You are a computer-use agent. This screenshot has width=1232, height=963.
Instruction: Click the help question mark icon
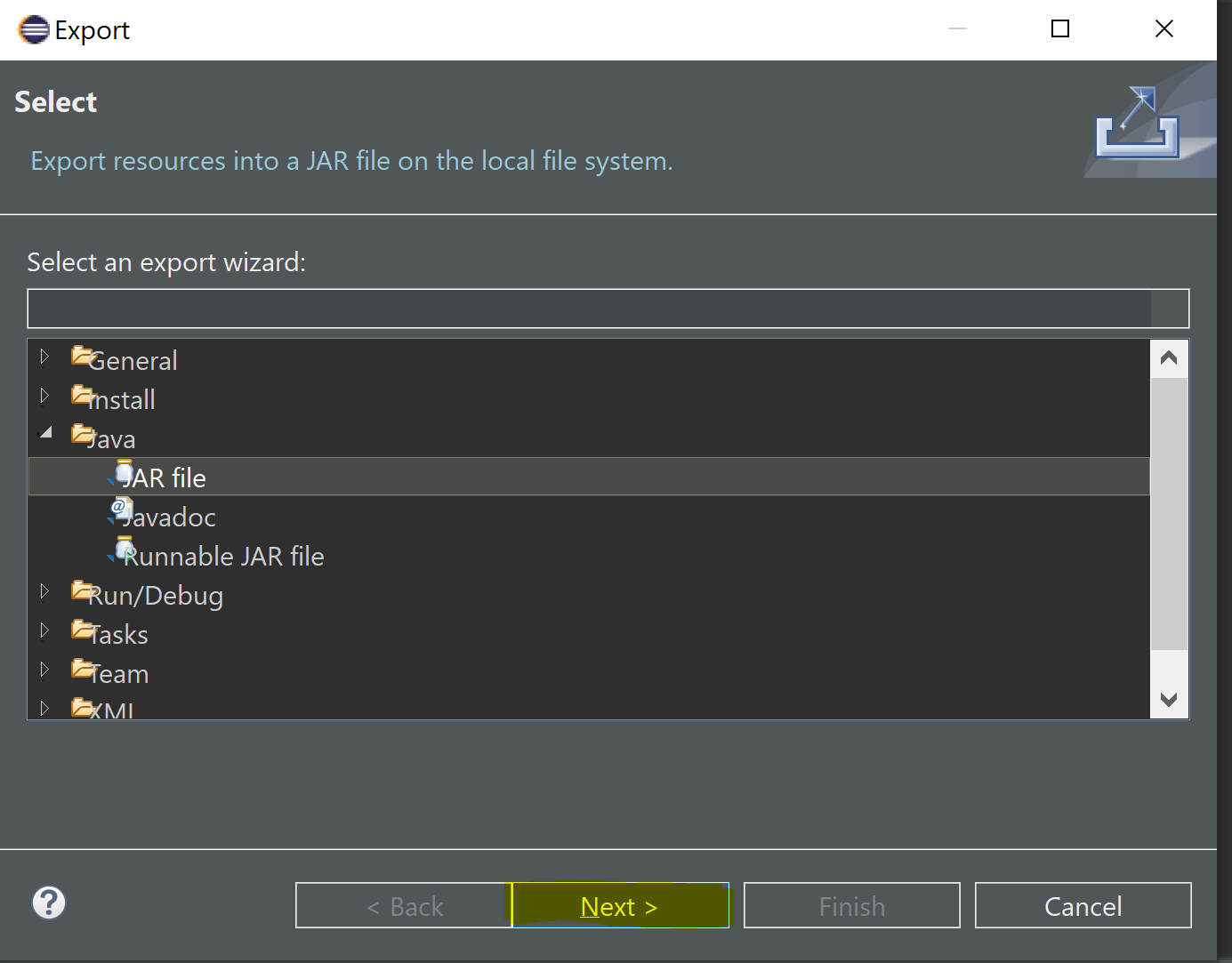click(49, 903)
